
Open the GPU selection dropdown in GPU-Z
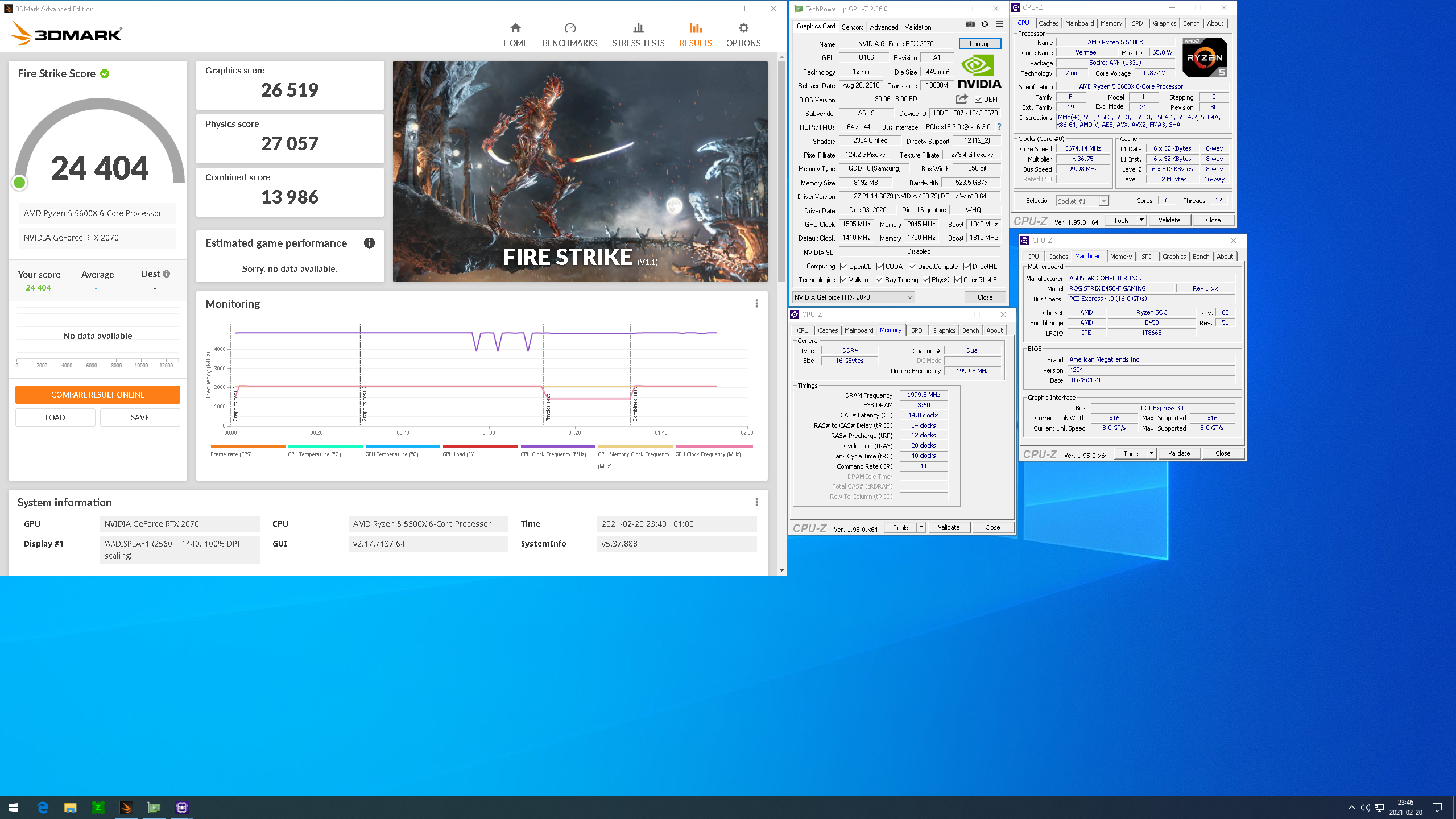[853, 297]
